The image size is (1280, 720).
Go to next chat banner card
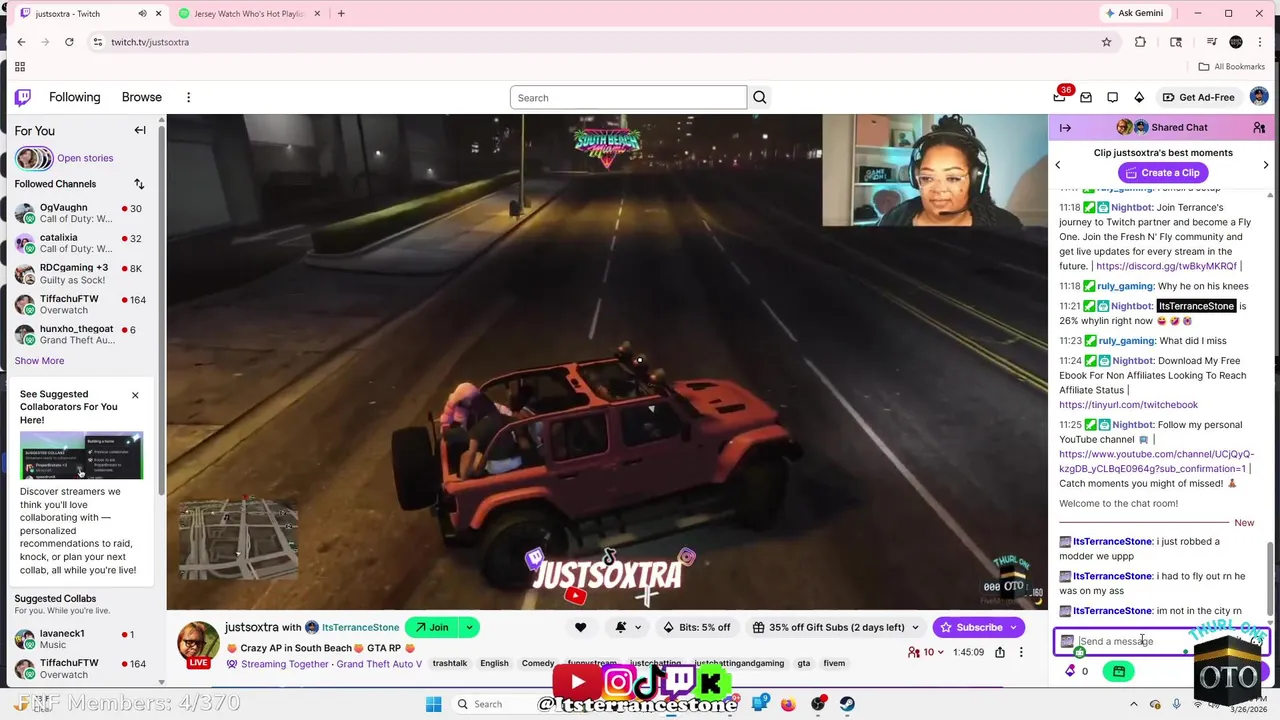pyautogui.click(x=1266, y=164)
